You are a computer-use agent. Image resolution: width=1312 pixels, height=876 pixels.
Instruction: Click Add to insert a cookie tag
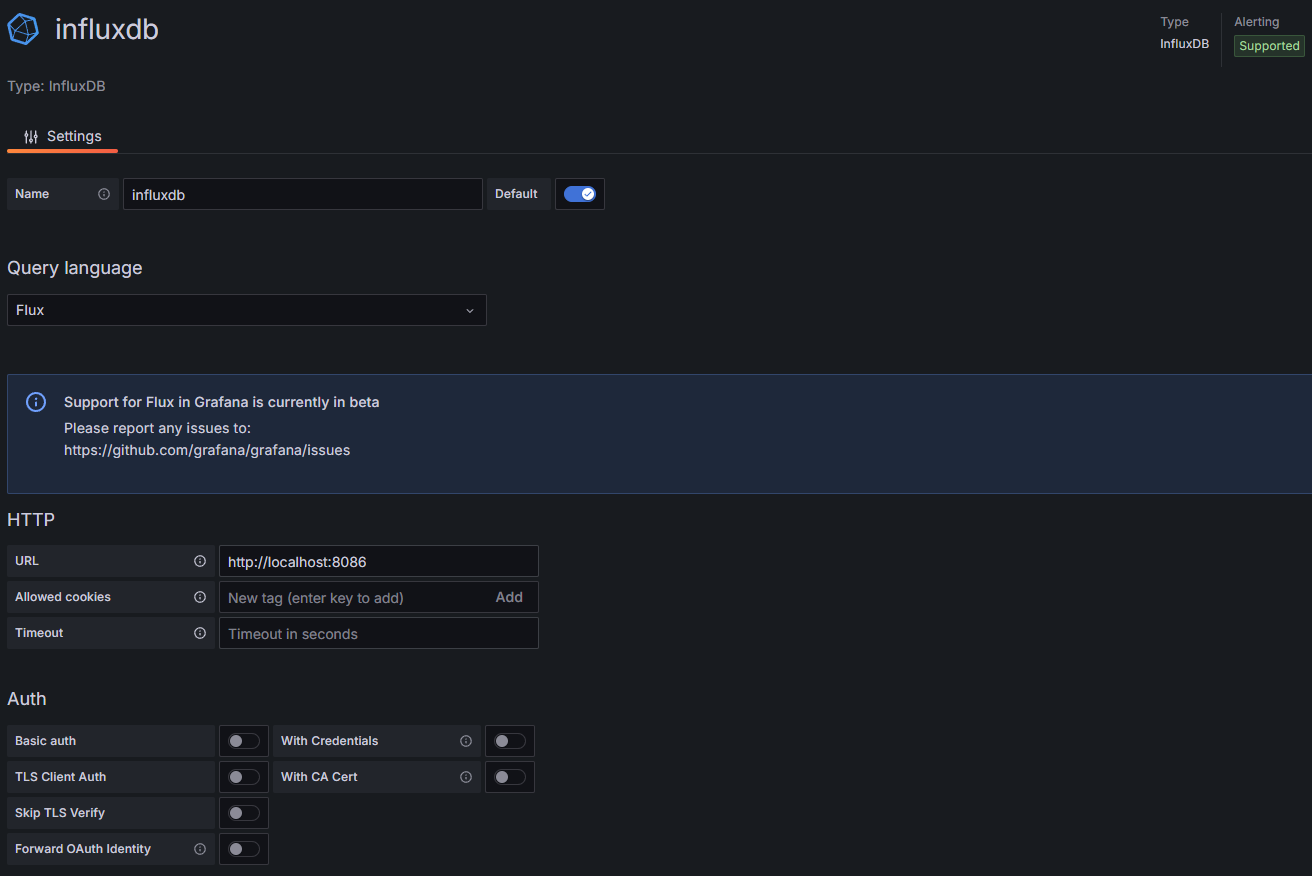coord(509,597)
